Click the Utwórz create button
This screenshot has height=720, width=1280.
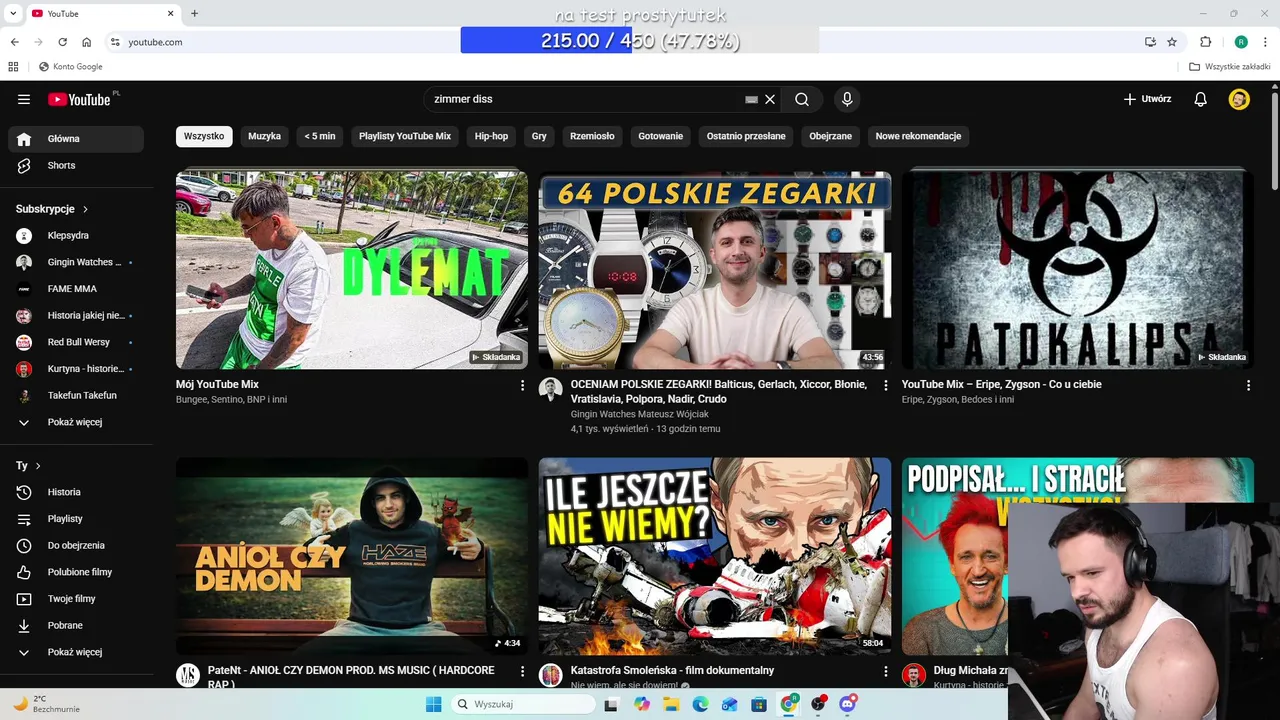coord(1147,99)
